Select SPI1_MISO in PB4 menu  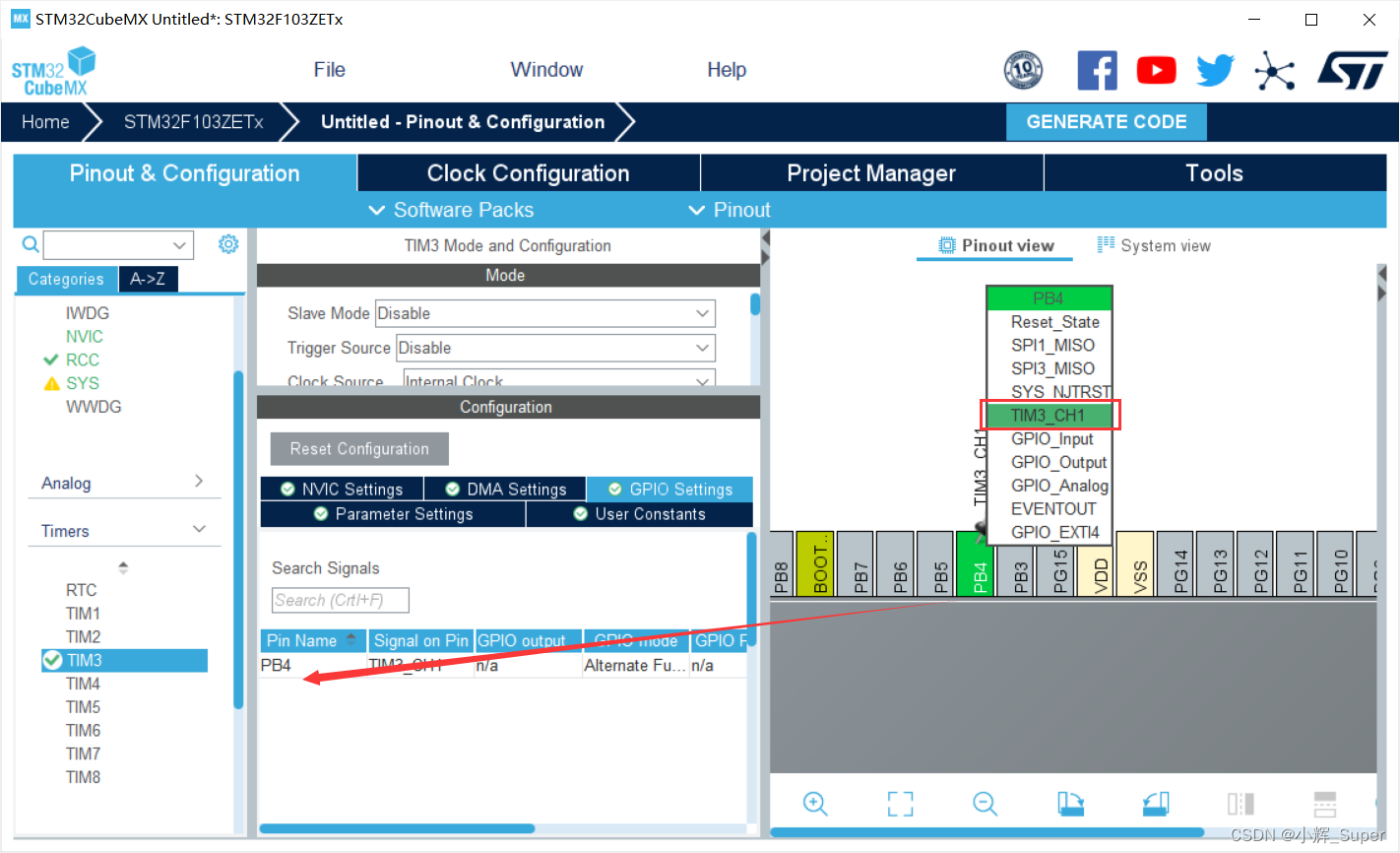coord(1050,345)
